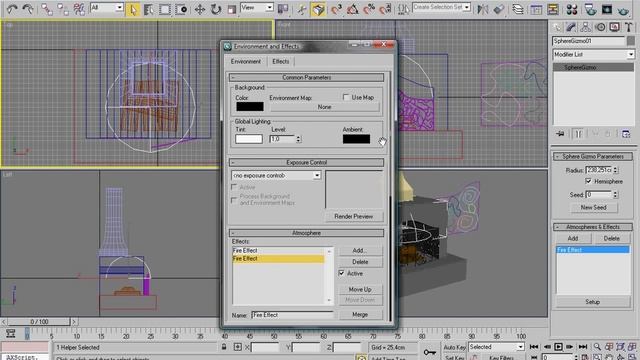Click the Merge button
Image resolution: width=640 pixels, height=360 pixels.
click(360, 314)
